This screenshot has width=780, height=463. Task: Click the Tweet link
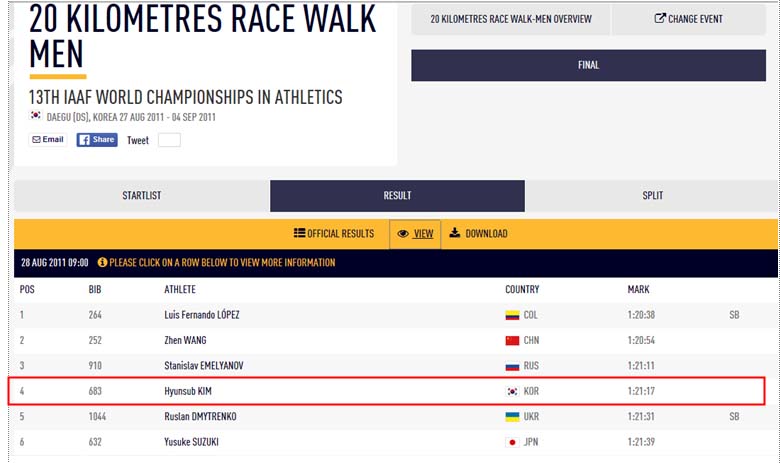(138, 140)
